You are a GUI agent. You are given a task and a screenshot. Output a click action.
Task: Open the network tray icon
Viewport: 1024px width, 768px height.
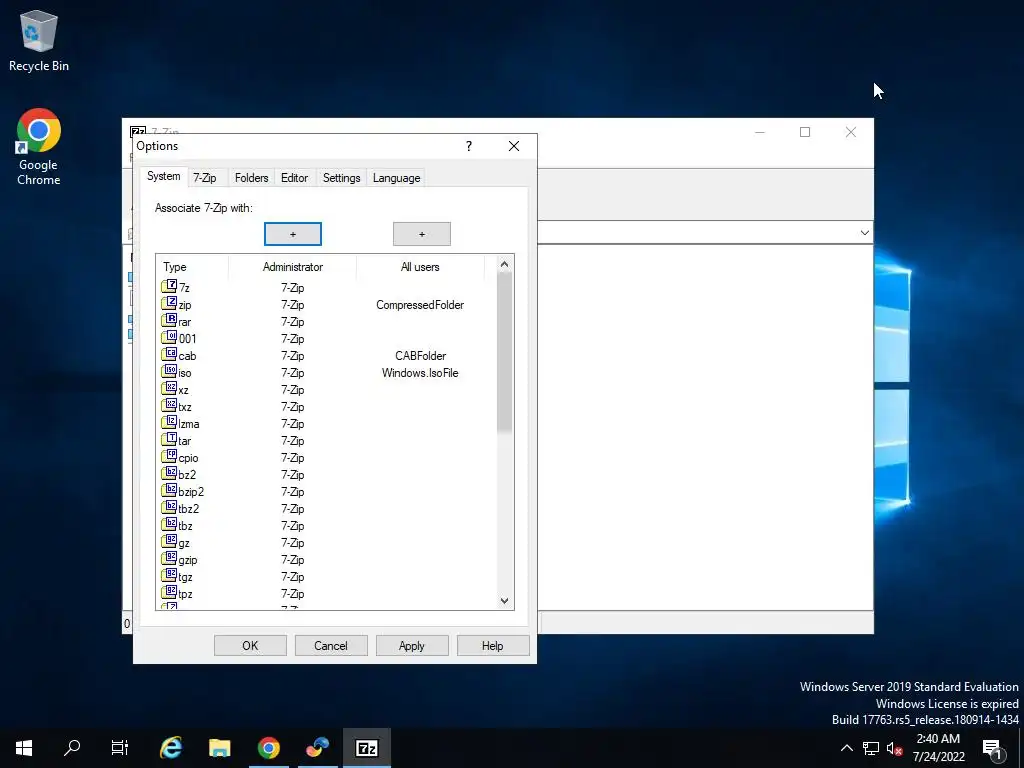871,748
